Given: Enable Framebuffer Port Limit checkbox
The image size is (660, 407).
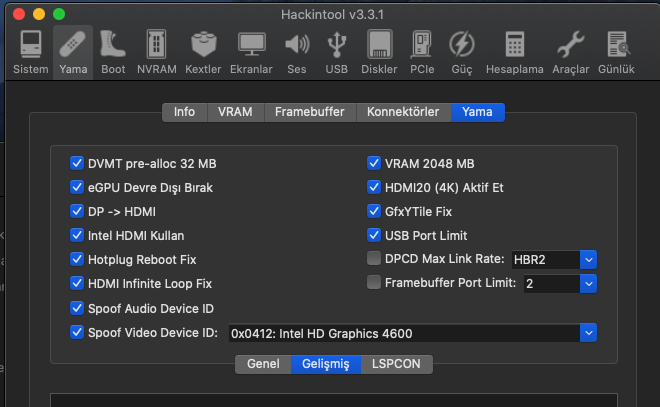Looking at the screenshot, I should pyautogui.click(x=374, y=283).
